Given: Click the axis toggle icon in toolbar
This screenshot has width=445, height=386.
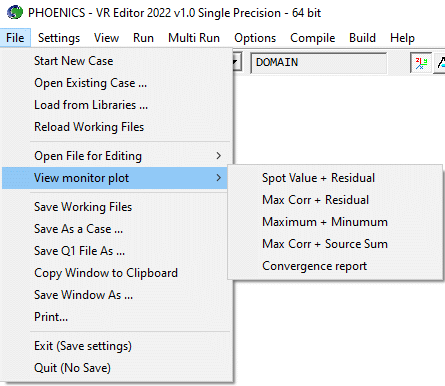Looking at the screenshot, I should pyautogui.click(x=421, y=62).
